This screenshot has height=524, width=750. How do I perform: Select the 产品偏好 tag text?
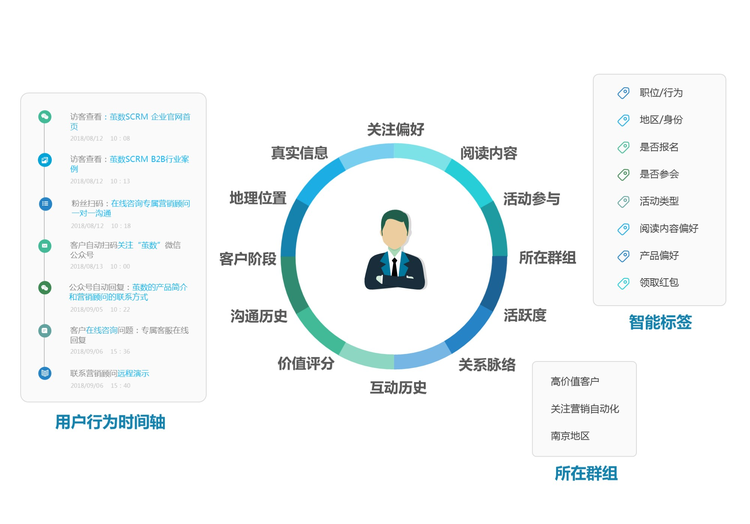659,256
